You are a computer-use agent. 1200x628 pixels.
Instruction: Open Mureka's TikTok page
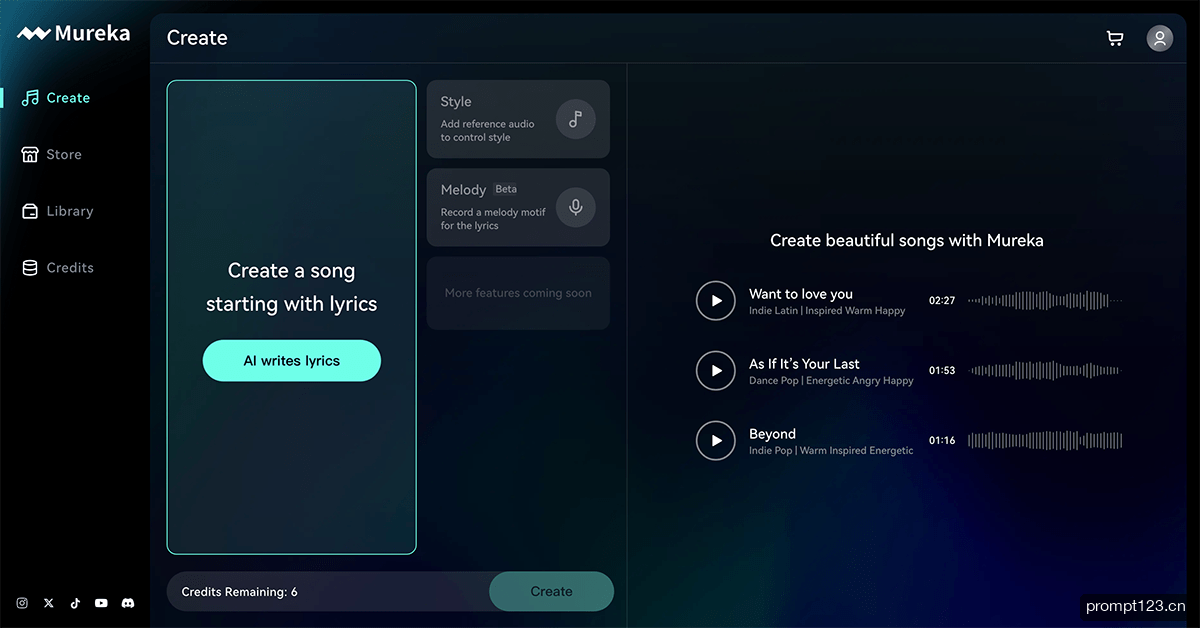(75, 603)
